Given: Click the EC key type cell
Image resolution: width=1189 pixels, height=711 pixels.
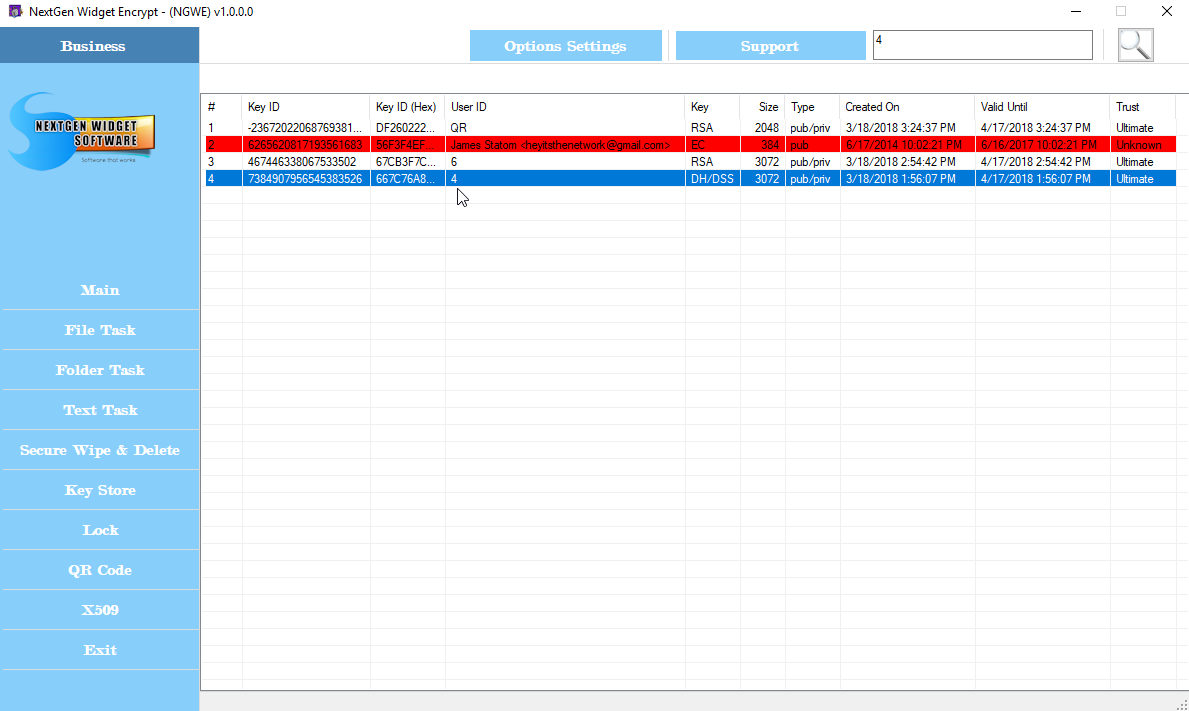Looking at the screenshot, I should pyautogui.click(x=698, y=145).
